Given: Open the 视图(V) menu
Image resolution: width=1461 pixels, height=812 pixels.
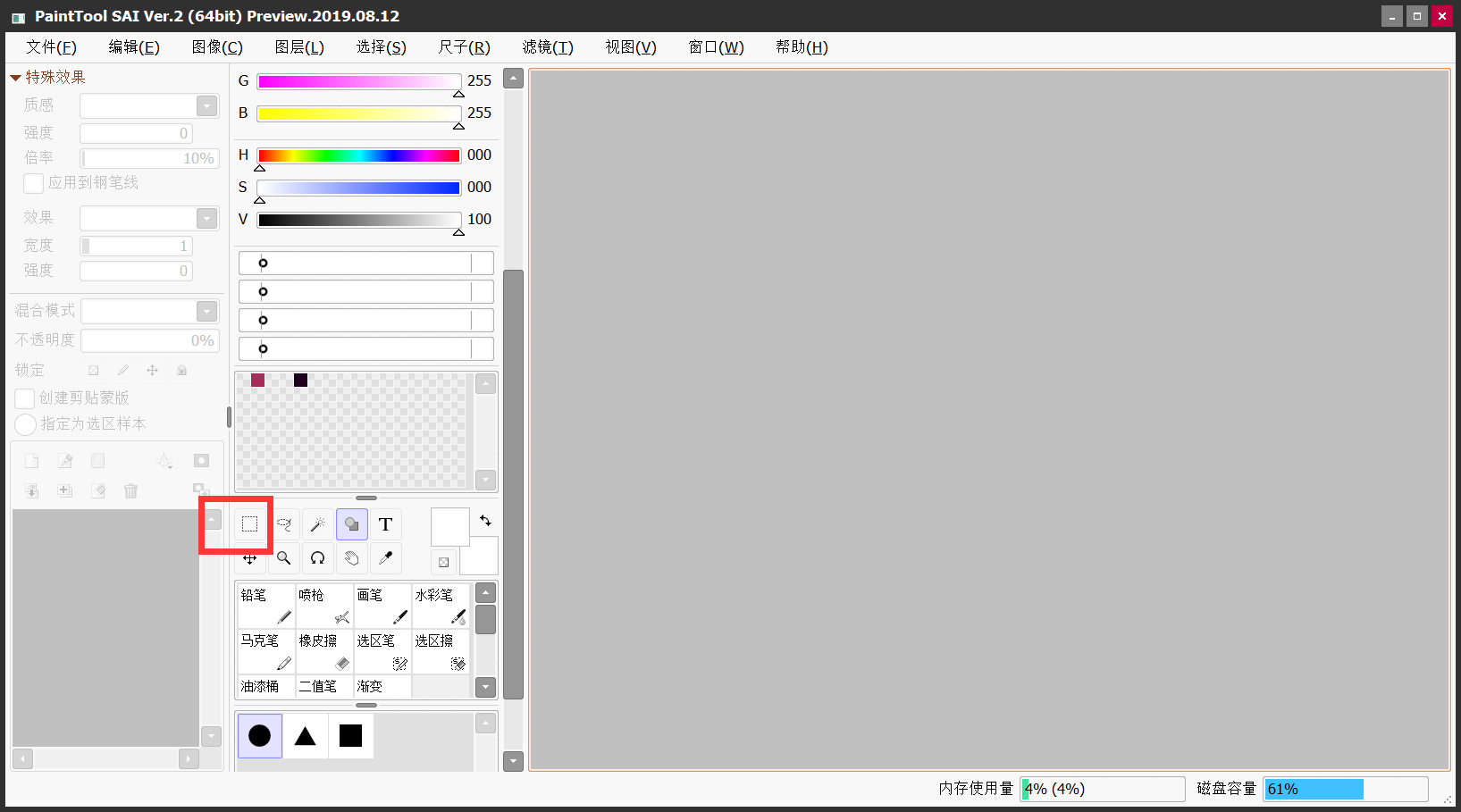Looking at the screenshot, I should click(x=631, y=47).
